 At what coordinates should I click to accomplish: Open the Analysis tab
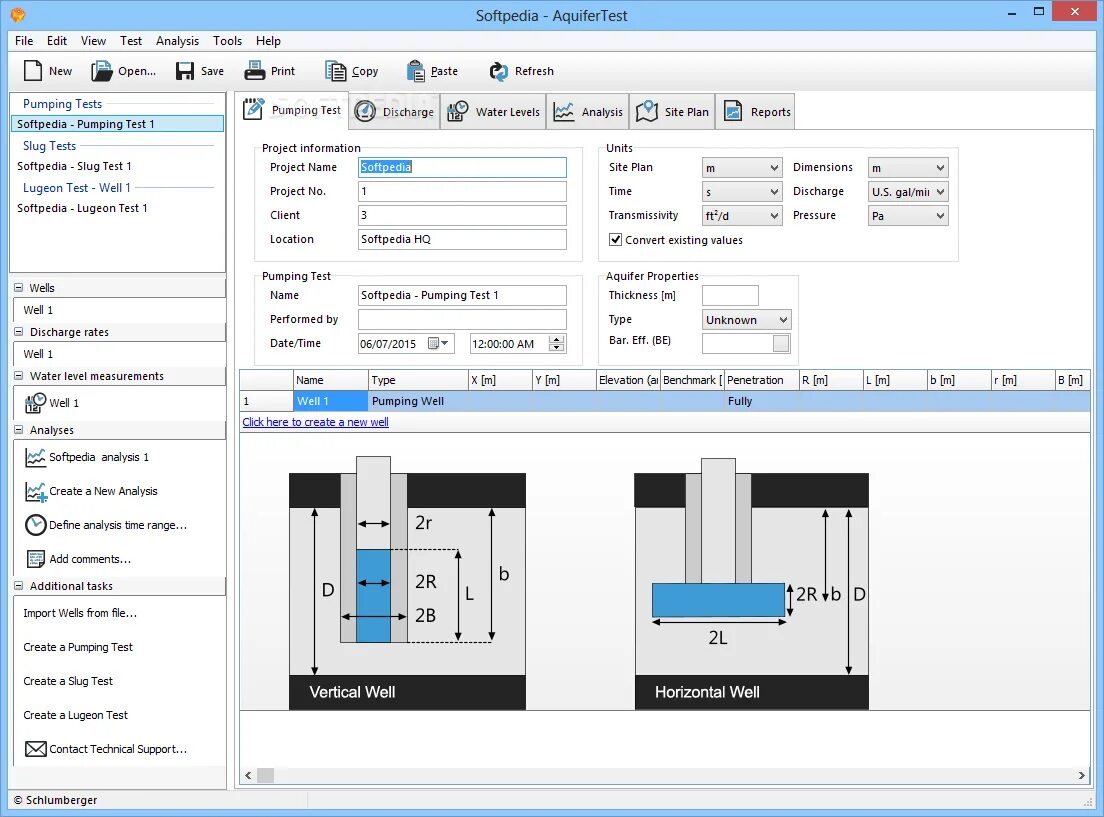coord(588,111)
